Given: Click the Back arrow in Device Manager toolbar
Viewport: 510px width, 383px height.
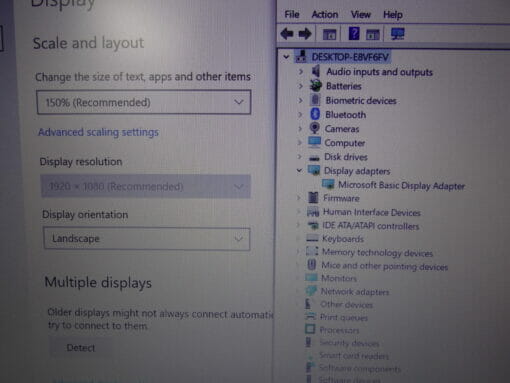Looking at the screenshot, I should (287, 34).
